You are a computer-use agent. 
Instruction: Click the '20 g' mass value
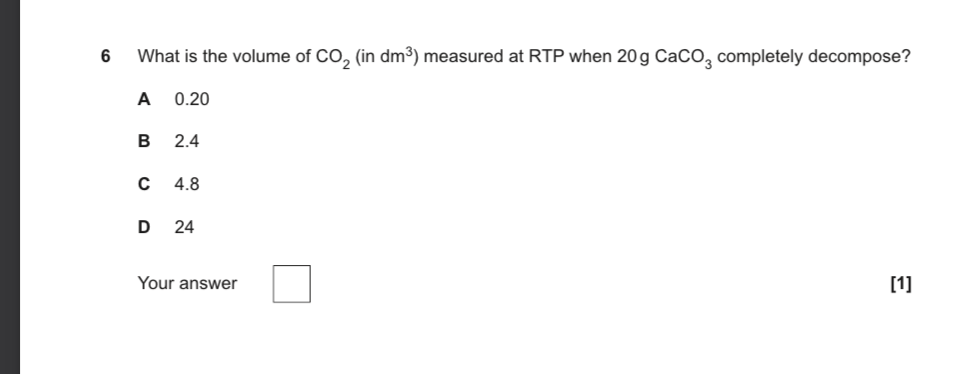click(633, 57)
